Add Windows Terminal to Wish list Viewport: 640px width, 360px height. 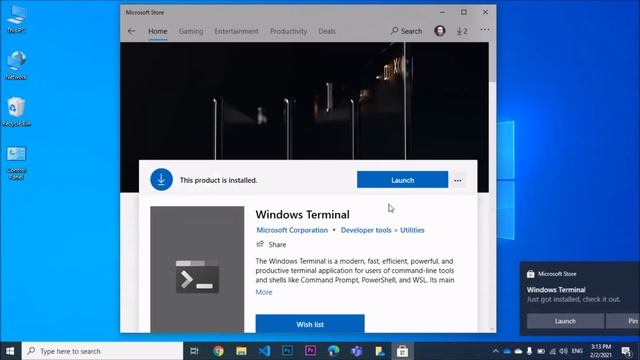[x=310, y=324]
